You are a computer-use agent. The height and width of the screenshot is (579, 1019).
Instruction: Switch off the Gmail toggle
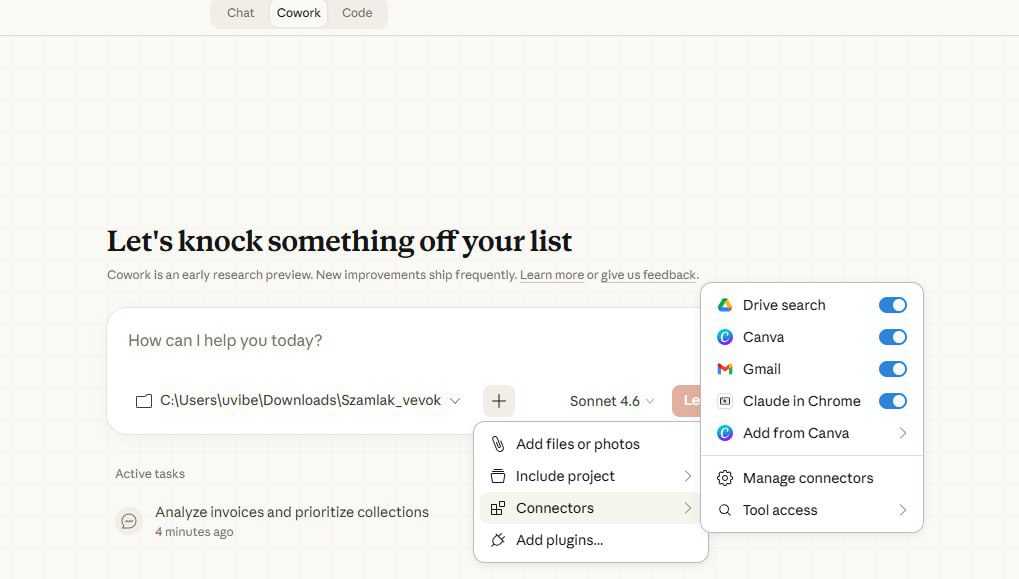pyautogui.click(x=892, y=369)
